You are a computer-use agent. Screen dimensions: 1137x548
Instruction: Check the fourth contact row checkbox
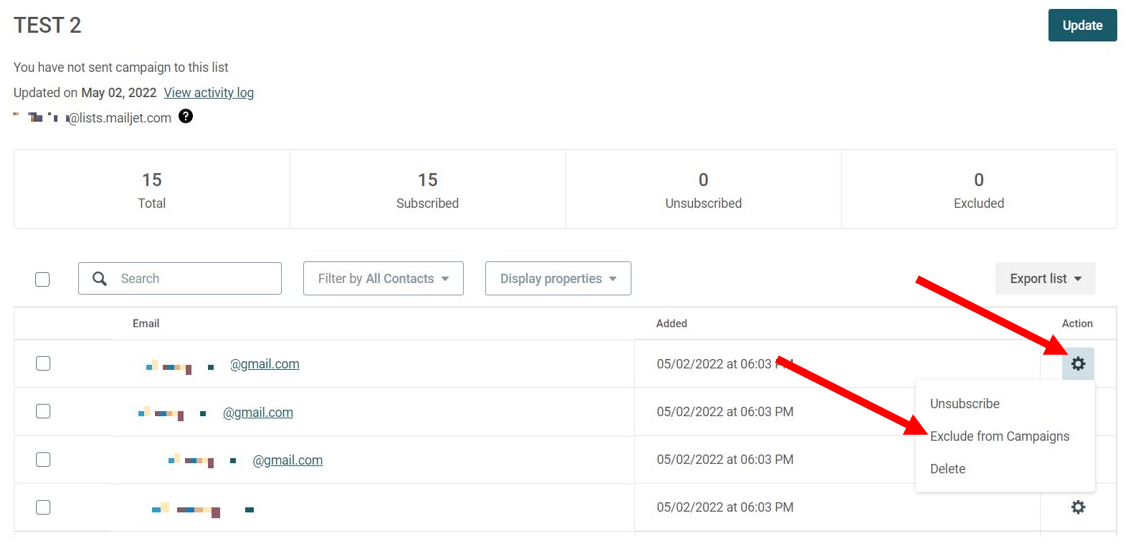[43, 507]
